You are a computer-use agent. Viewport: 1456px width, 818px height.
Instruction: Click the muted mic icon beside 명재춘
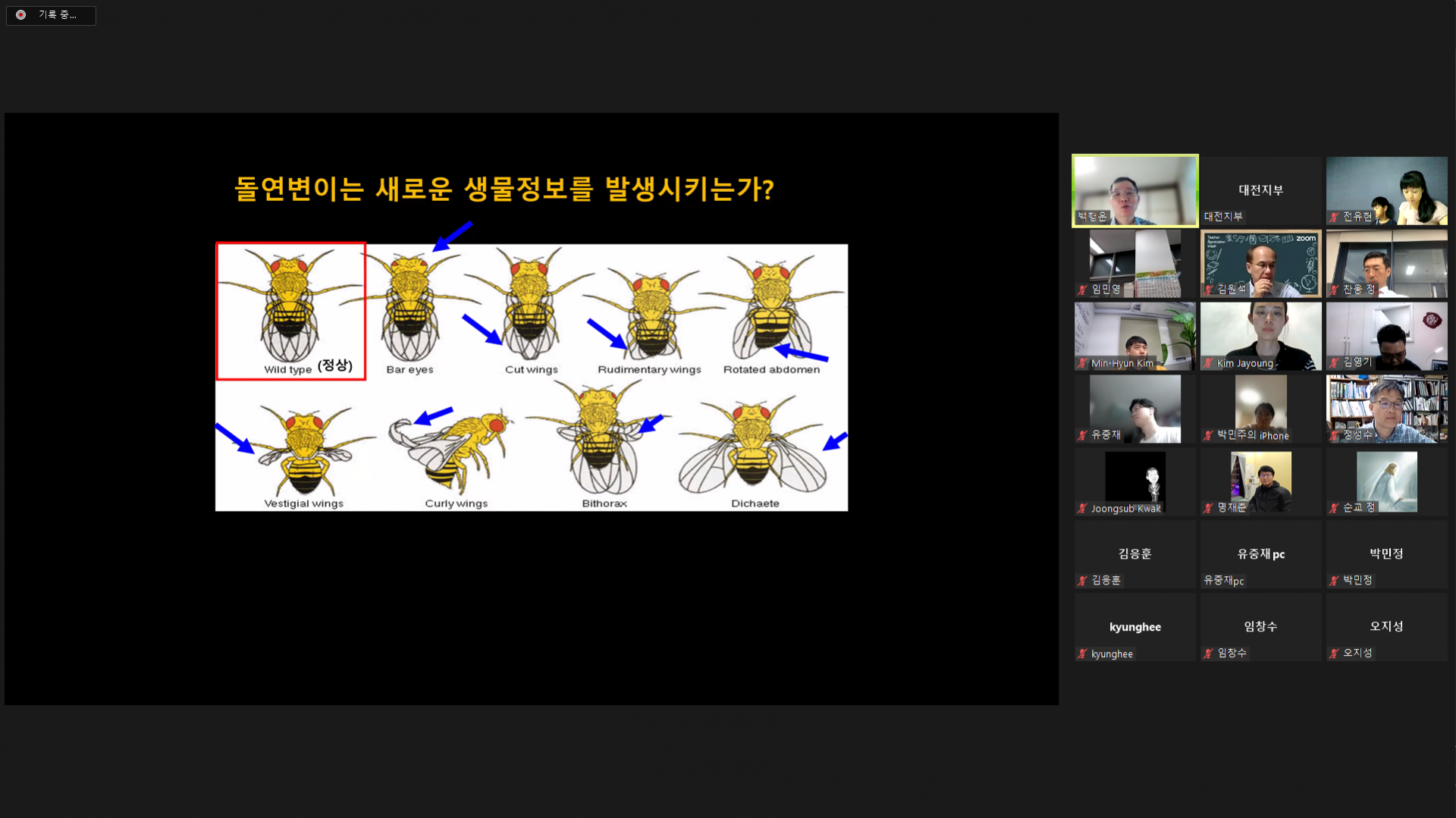pyautogui.click(x=1209, y=508)
